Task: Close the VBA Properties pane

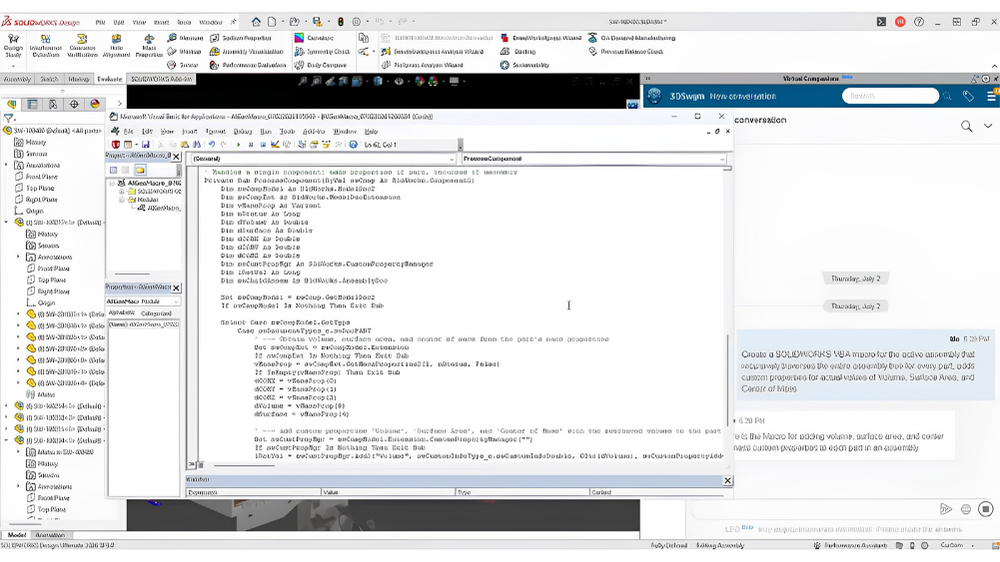Action: pyautogui.click(x=176, y=288)
